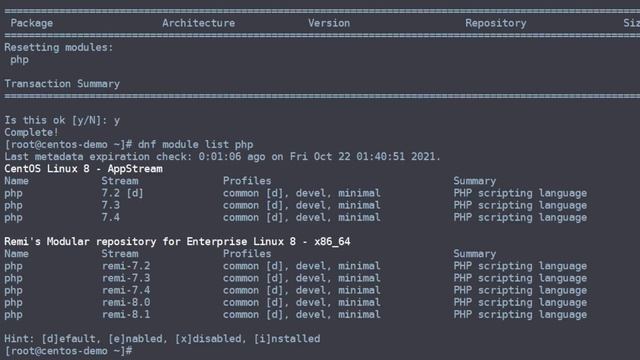Click the 'Profiles' header in the AppStream table

point(247,181)
